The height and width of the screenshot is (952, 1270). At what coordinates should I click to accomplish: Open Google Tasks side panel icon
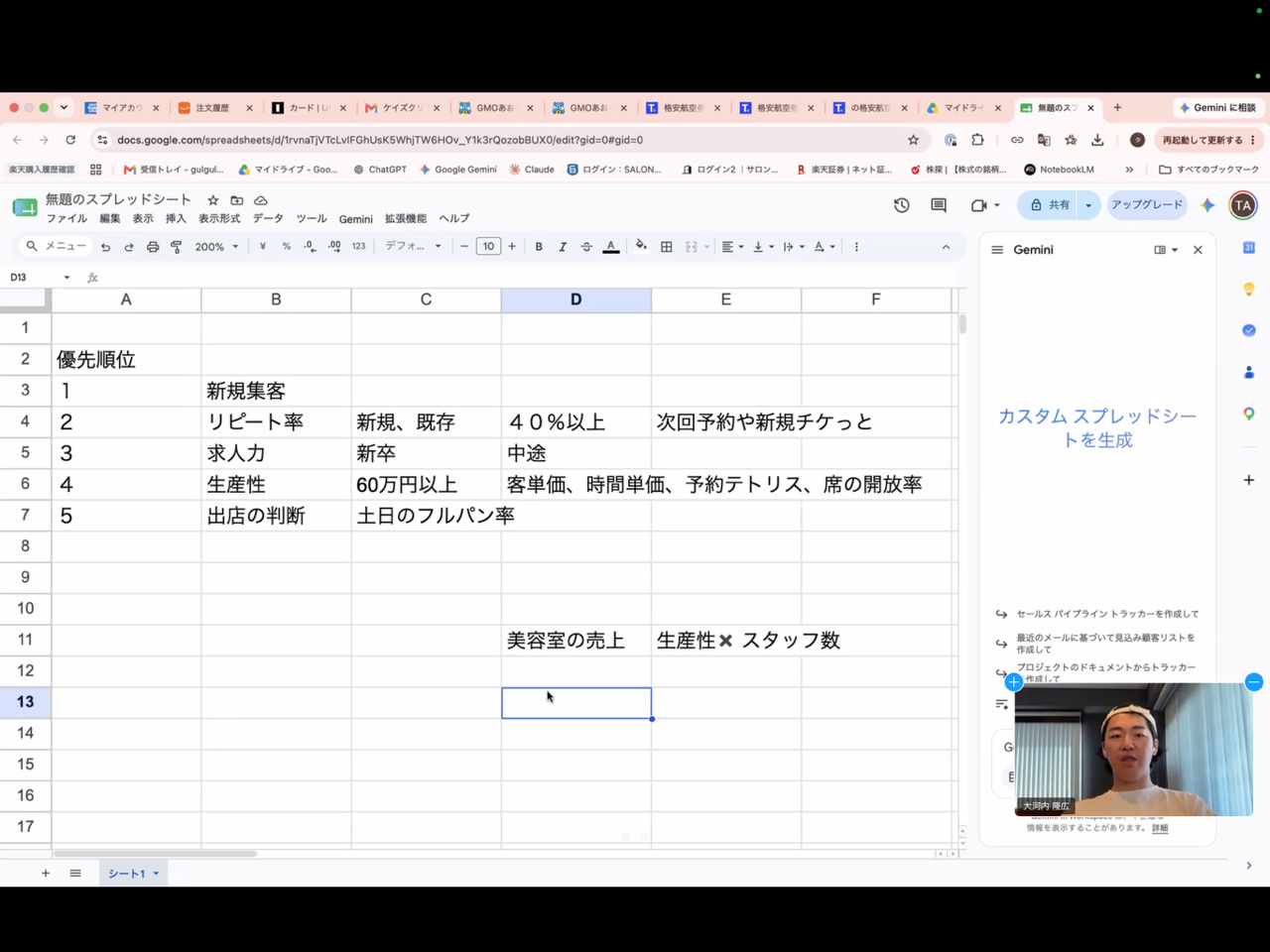pyautogui.click(x=1249, y=330)
